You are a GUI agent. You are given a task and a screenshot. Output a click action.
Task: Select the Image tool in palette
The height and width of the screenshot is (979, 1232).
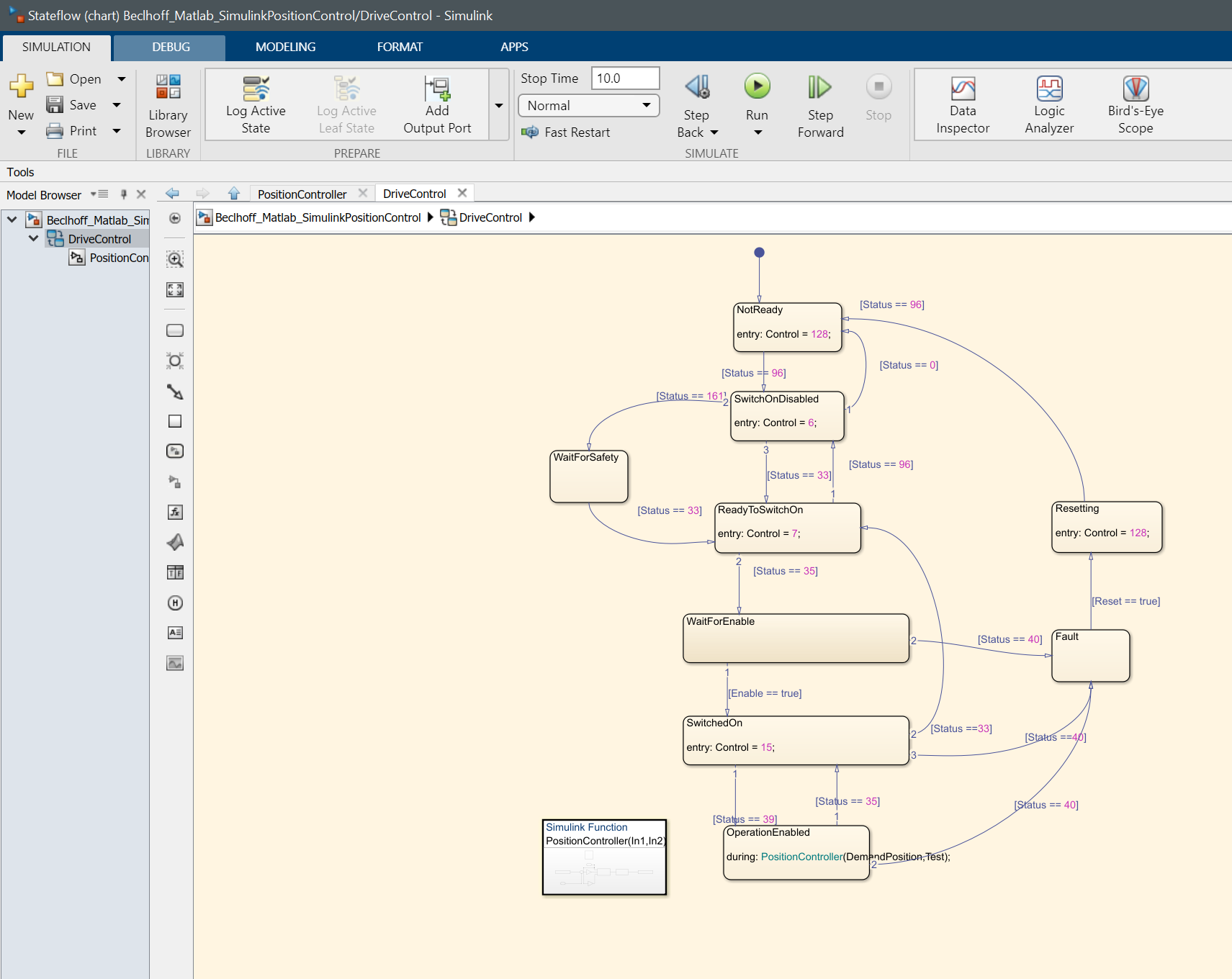pyautogui.click(x=175, y=663)
